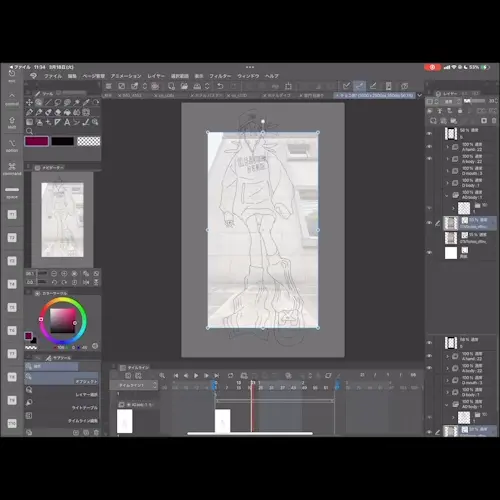Go to next frame in timeline
The width and height of the screenshot is (500, 500).
pyautogui.click(x=206, y=376)
